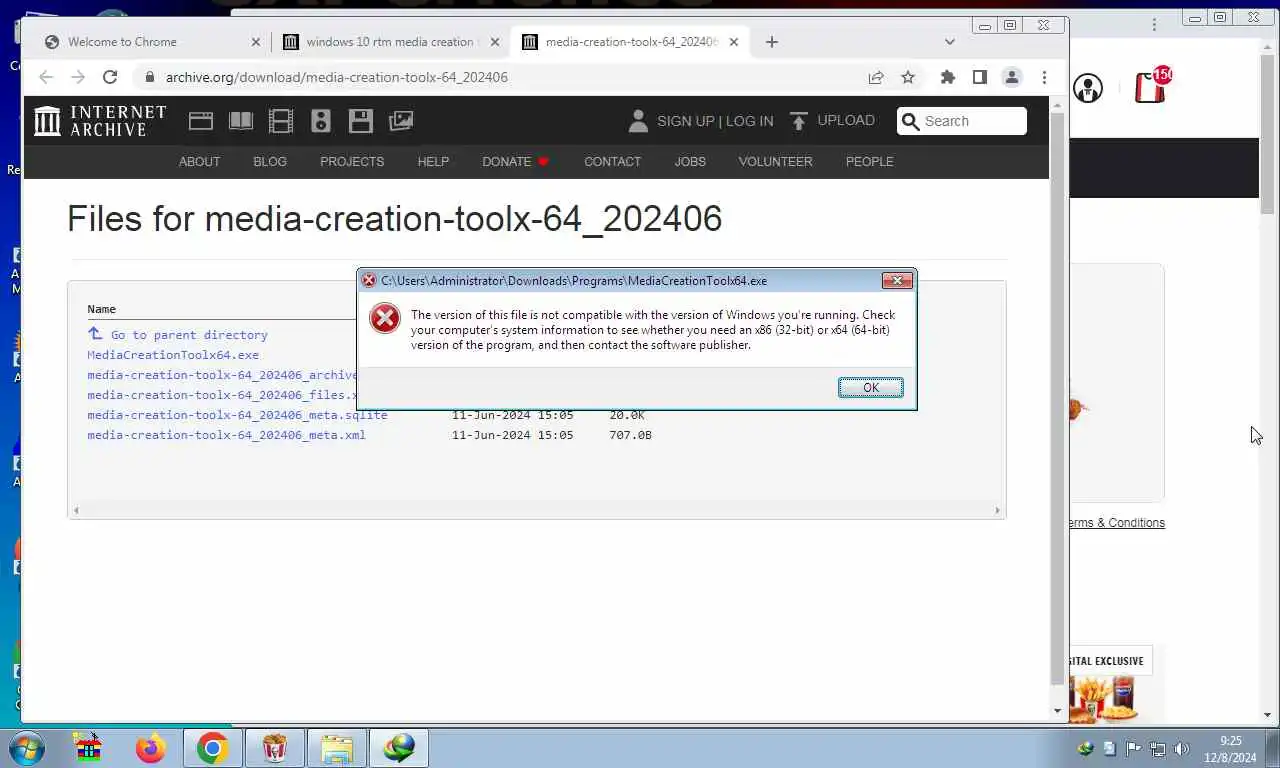
Task: Toggle Chrome side panel icon
Action: [x=980, y=77]
